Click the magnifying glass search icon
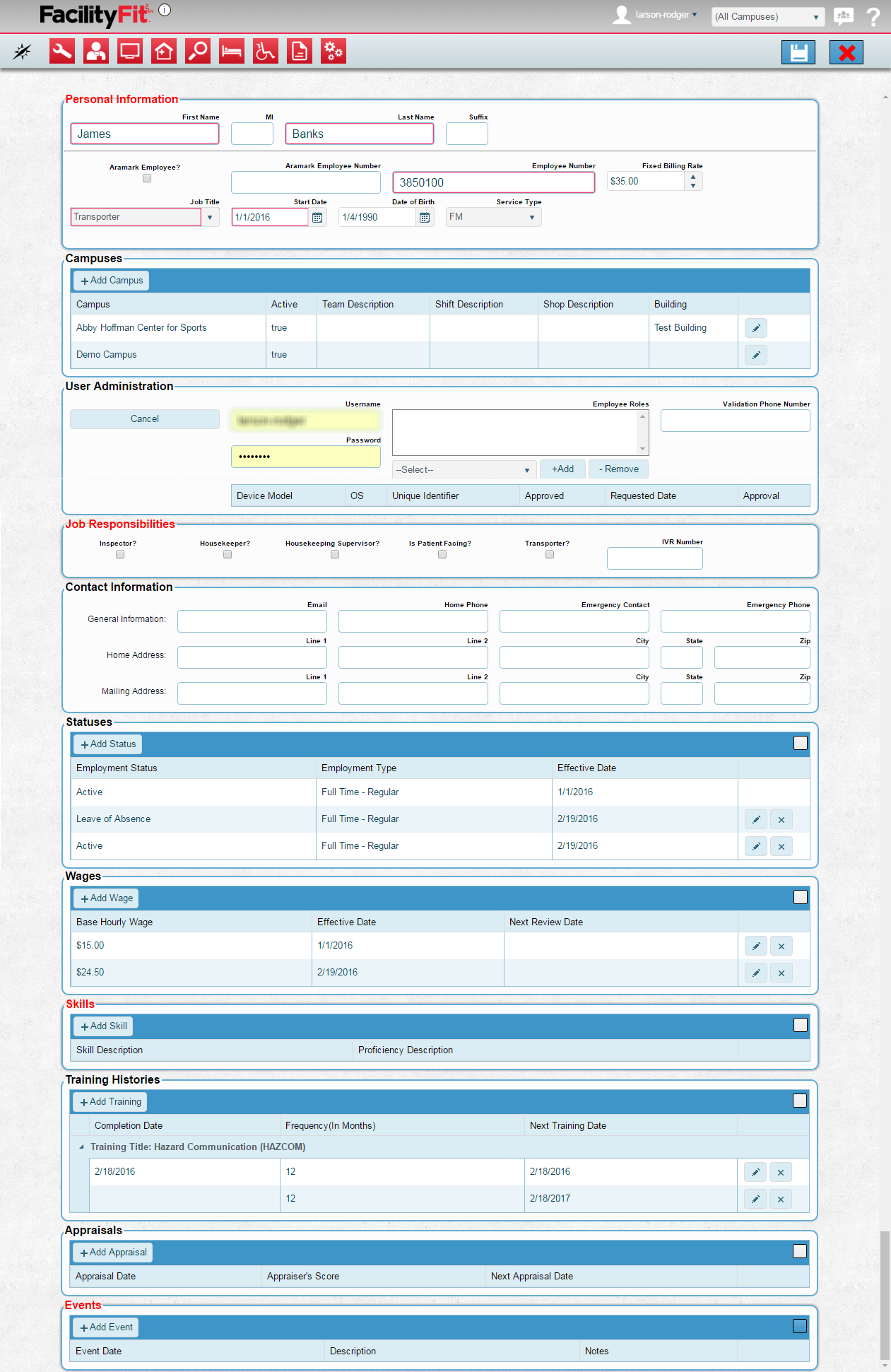891x1372 pixels. point(198,52)
